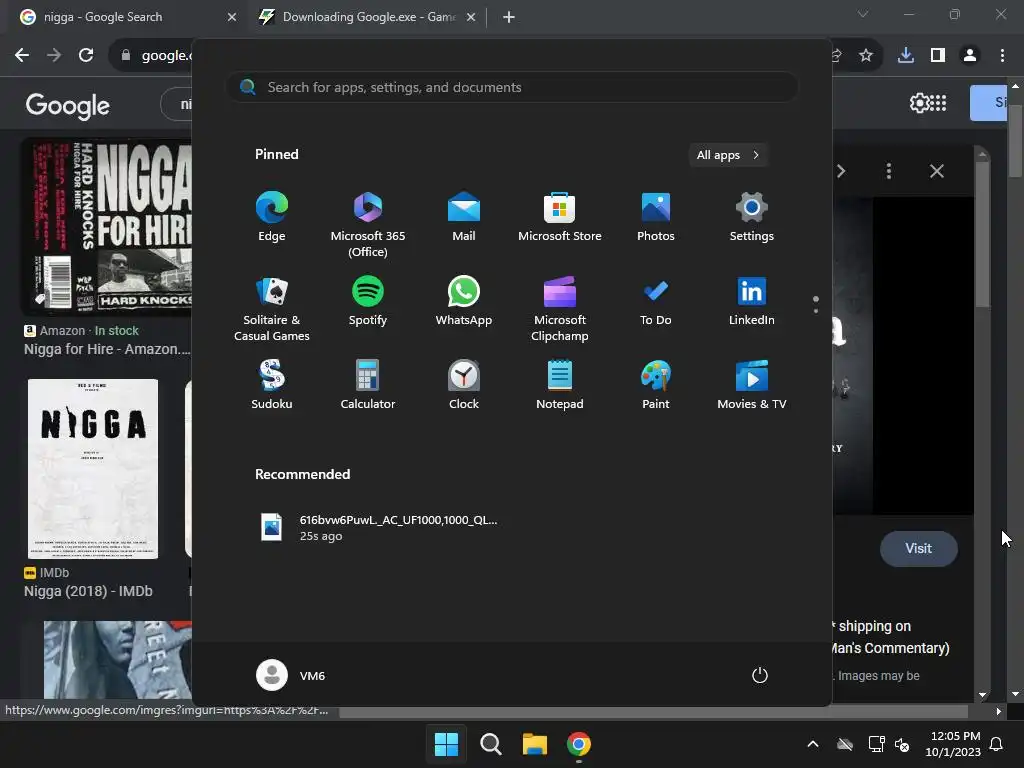The height and width of the screenshot is (768, 1024).
Task: Open the Sudoku game
Action: pos(272,385)
